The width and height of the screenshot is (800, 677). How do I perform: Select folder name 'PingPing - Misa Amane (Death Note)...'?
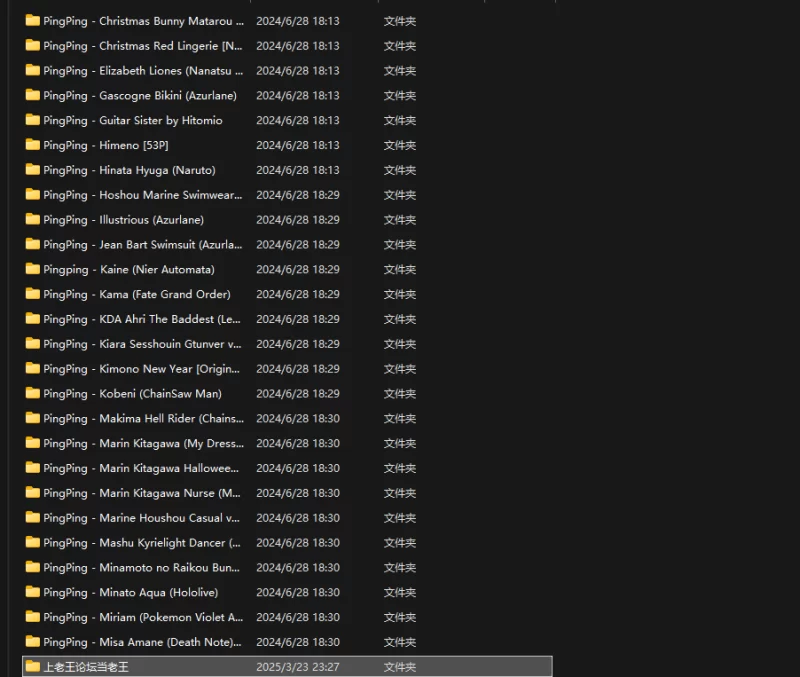click(x=142, y=642)
